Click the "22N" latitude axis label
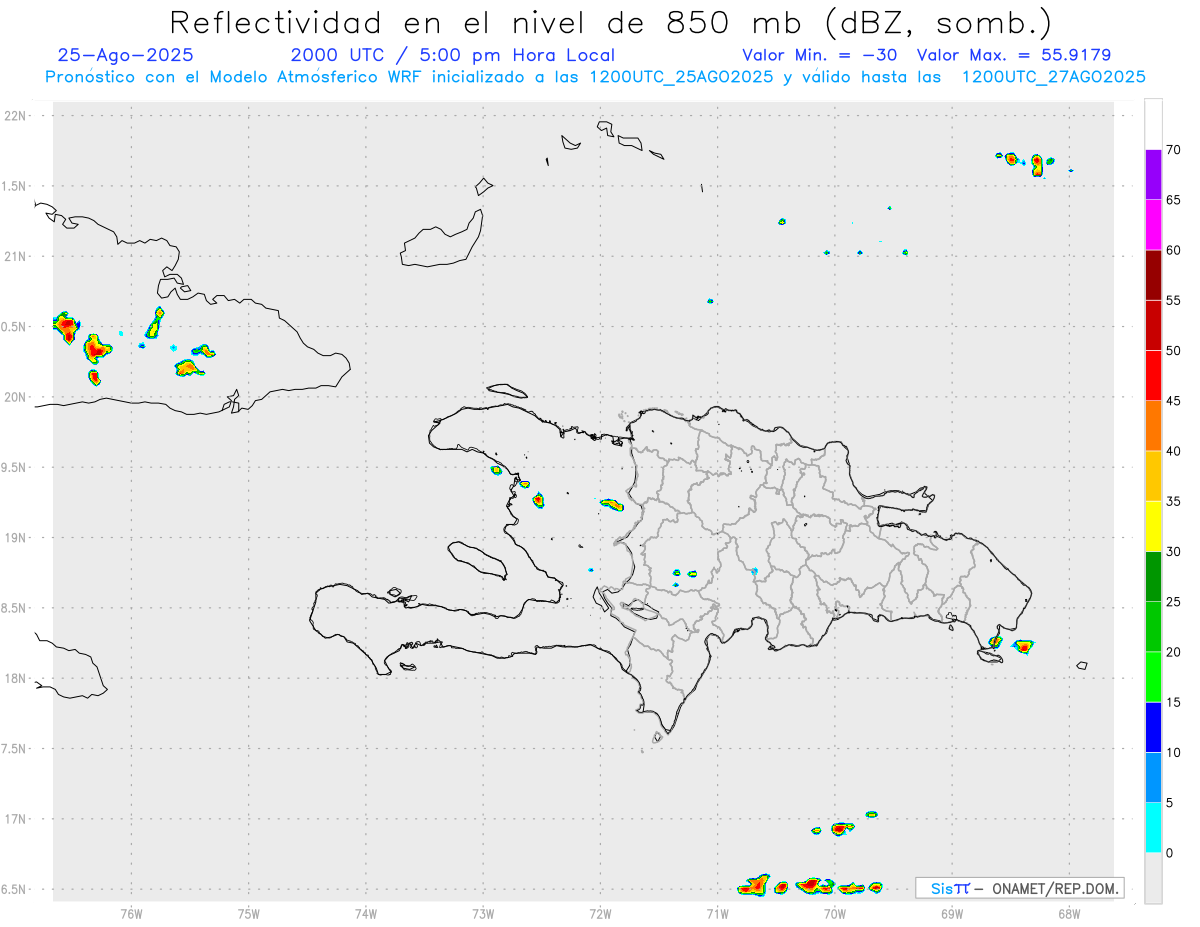The height and width of the screenshot is (927, 1200). [17, 116]
